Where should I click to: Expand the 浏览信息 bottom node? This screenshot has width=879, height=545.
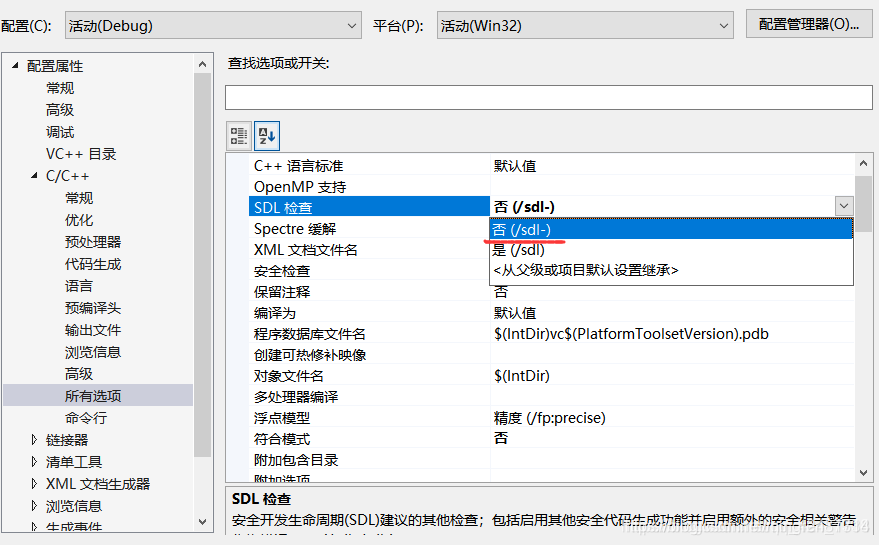(34, 506)
